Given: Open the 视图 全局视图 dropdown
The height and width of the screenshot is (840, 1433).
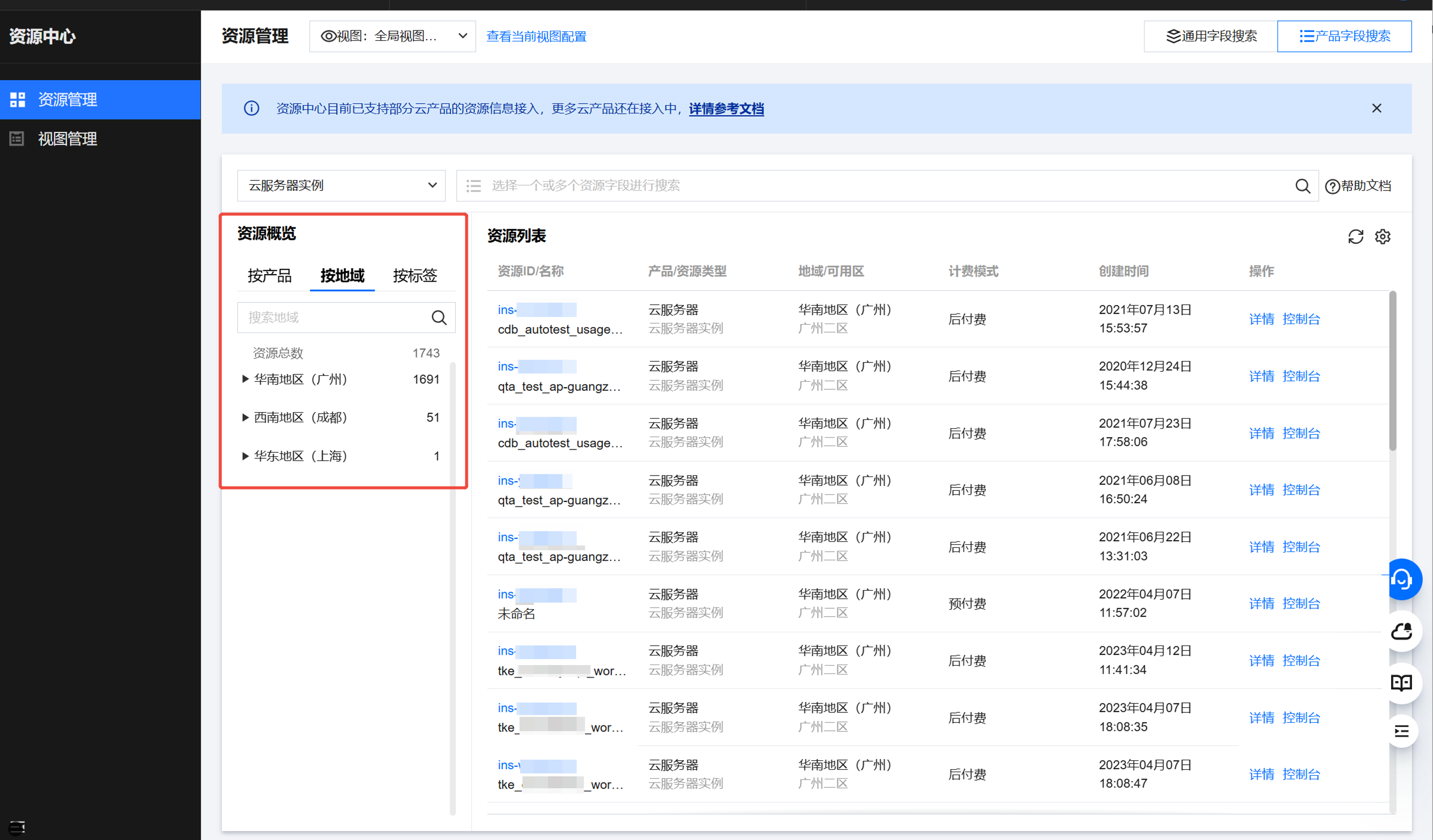Looking at the screenshot, I should coord(393,36).
